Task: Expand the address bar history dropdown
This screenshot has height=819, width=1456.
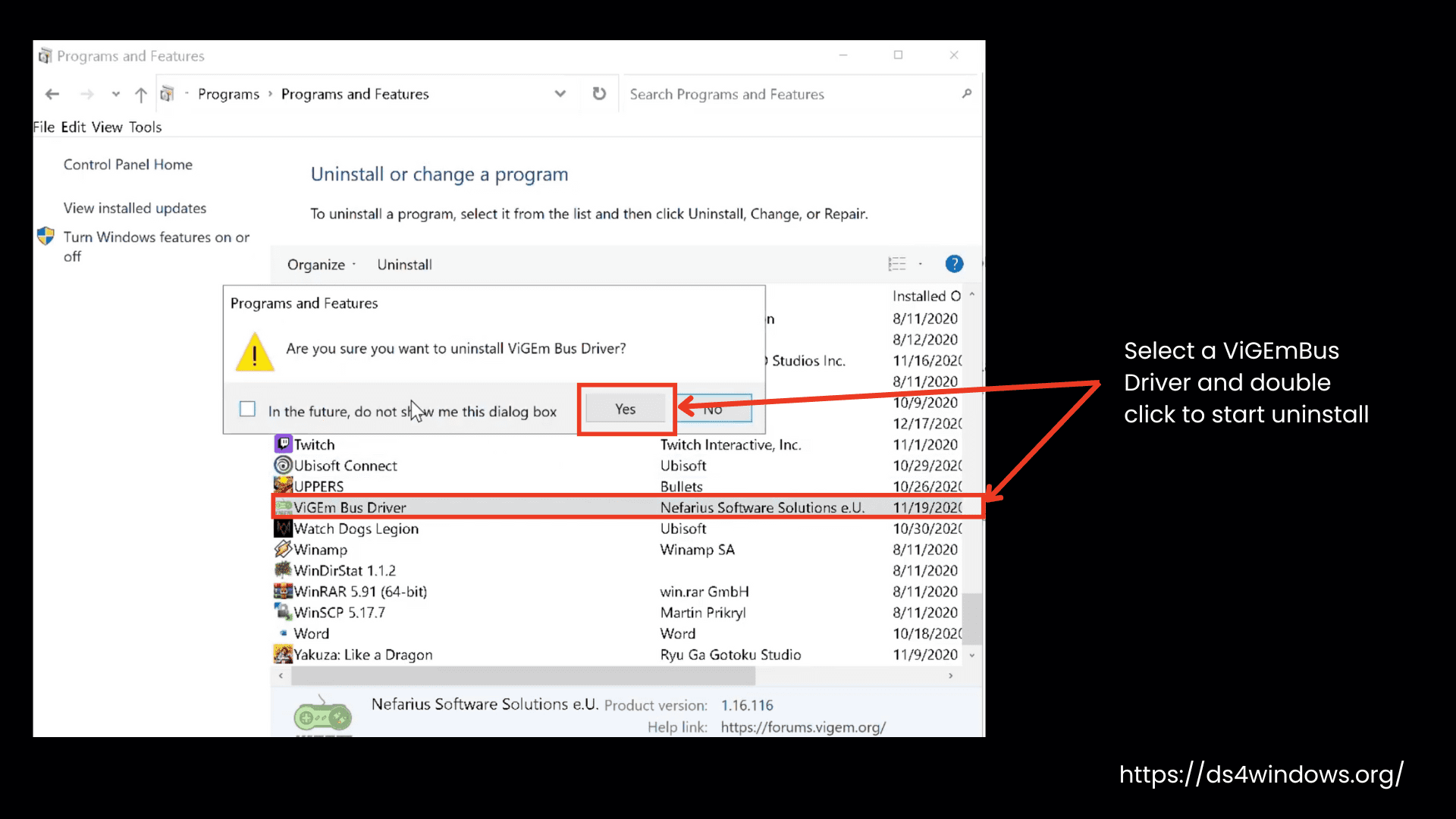Action: [560, 94]
